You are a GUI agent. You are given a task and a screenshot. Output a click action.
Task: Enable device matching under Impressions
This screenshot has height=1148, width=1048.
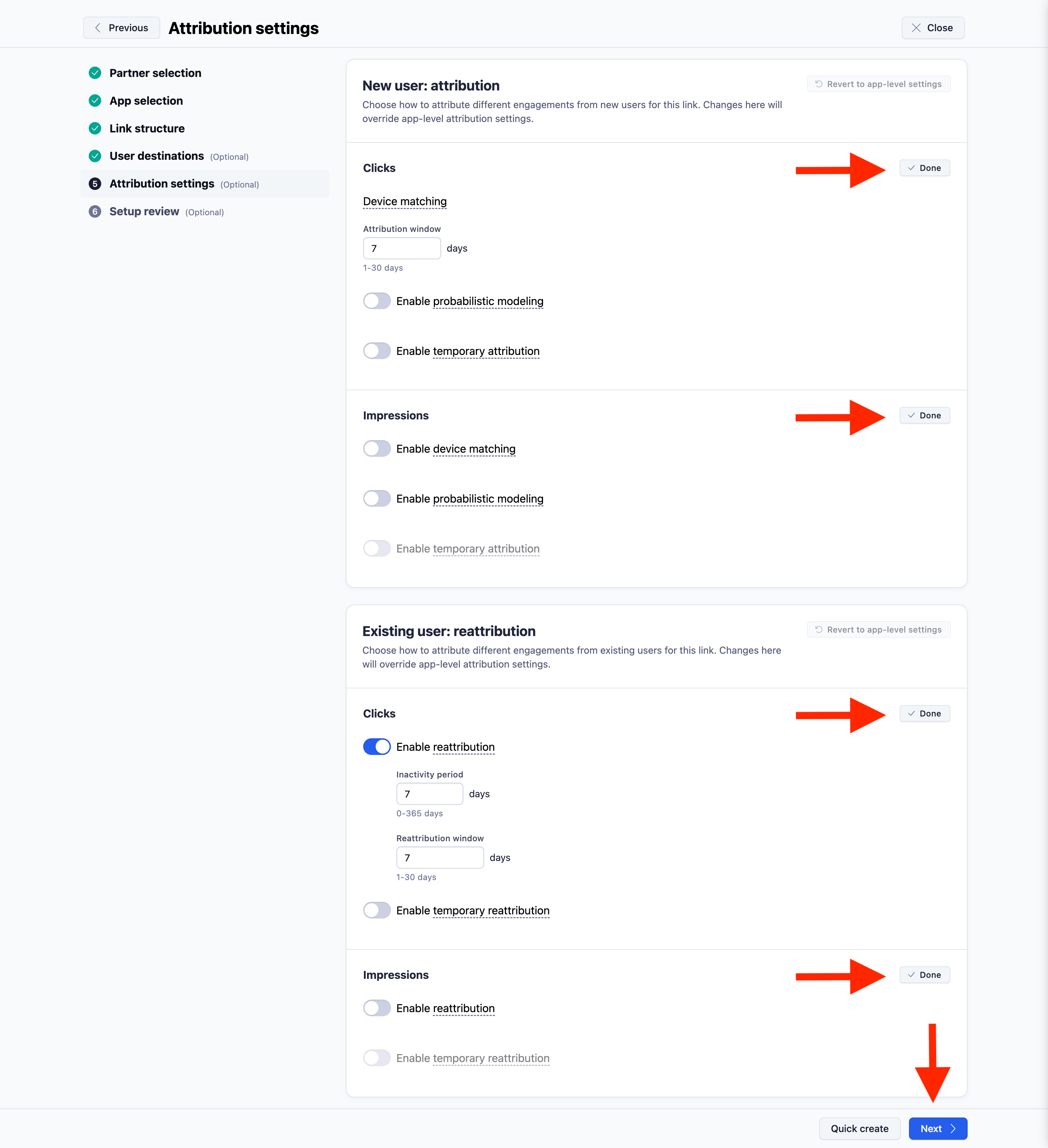tap(377, 449)
